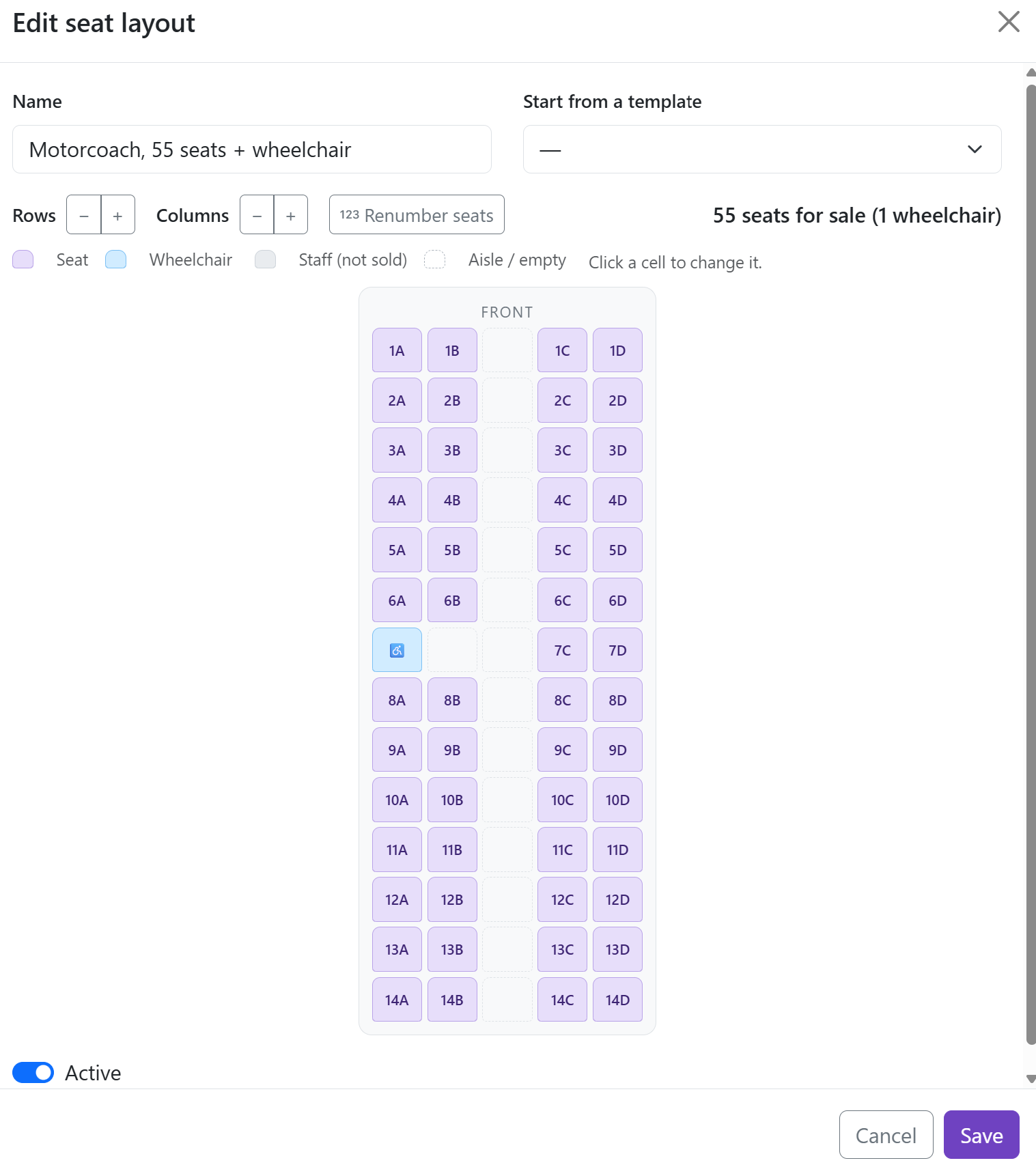Click the Staff (not sold) legend swatch

pos(265,259)
